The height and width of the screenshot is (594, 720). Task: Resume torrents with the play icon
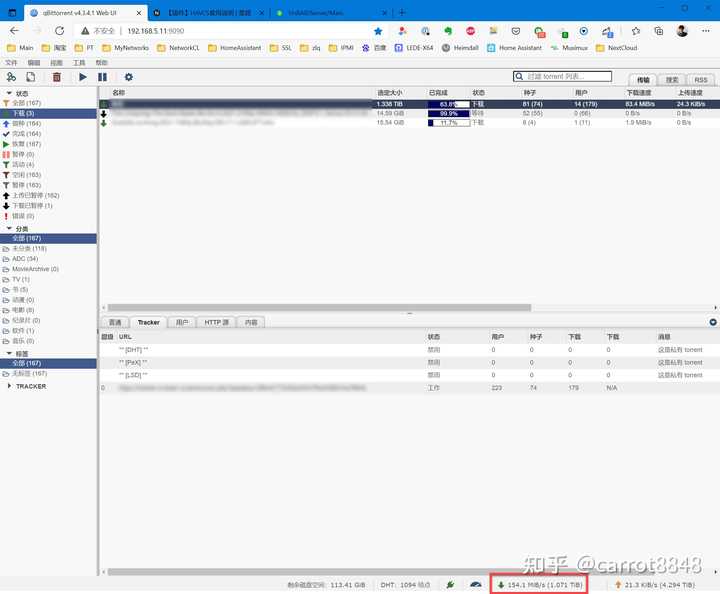83,77
